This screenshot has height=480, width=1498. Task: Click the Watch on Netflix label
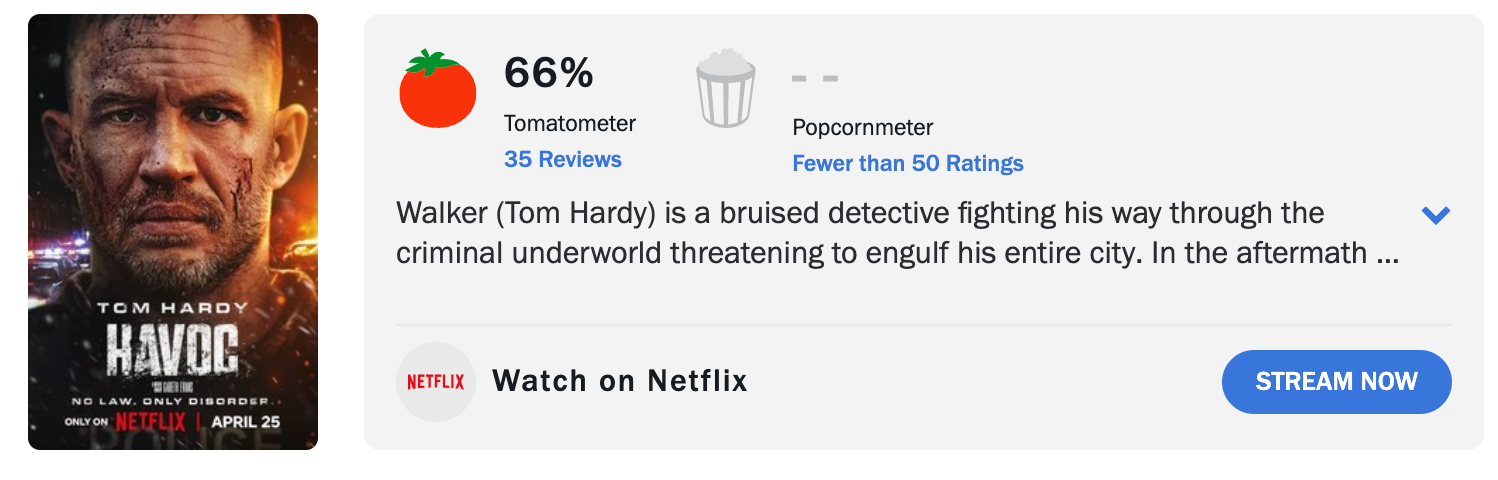[x=620, y=381]
